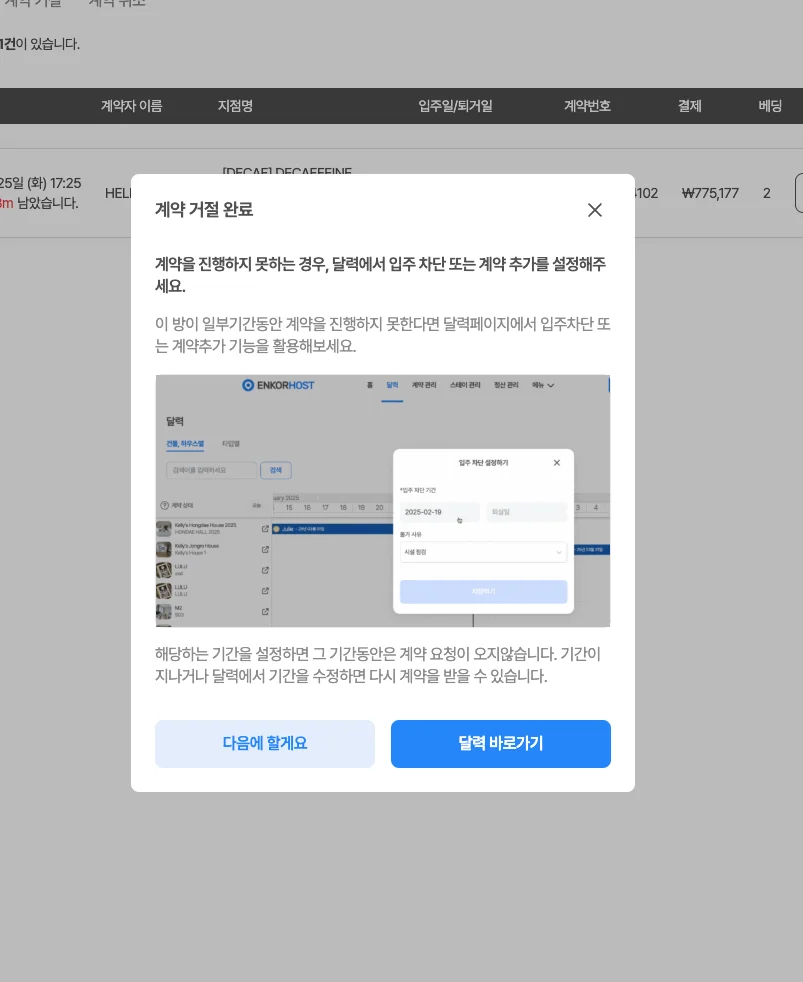The image size is (803, 982).
Task: Click the 저장하기 save button
Action: (x=482, y=592)
